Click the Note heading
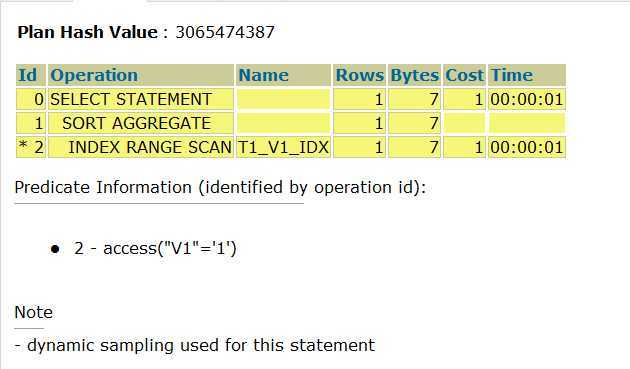 [x=33, y=312]
